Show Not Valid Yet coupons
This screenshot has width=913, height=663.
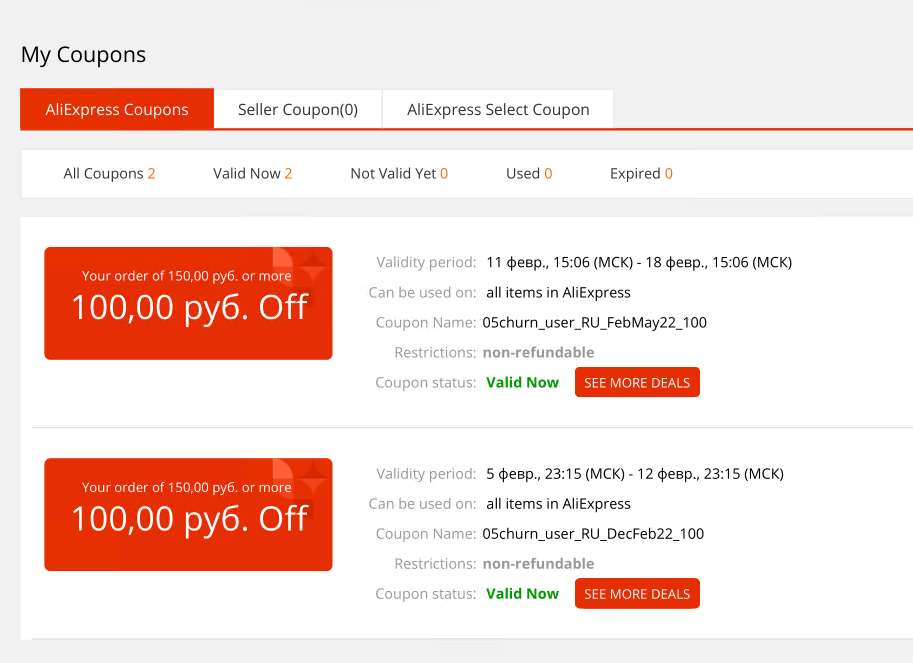click(x=399, y=173)
